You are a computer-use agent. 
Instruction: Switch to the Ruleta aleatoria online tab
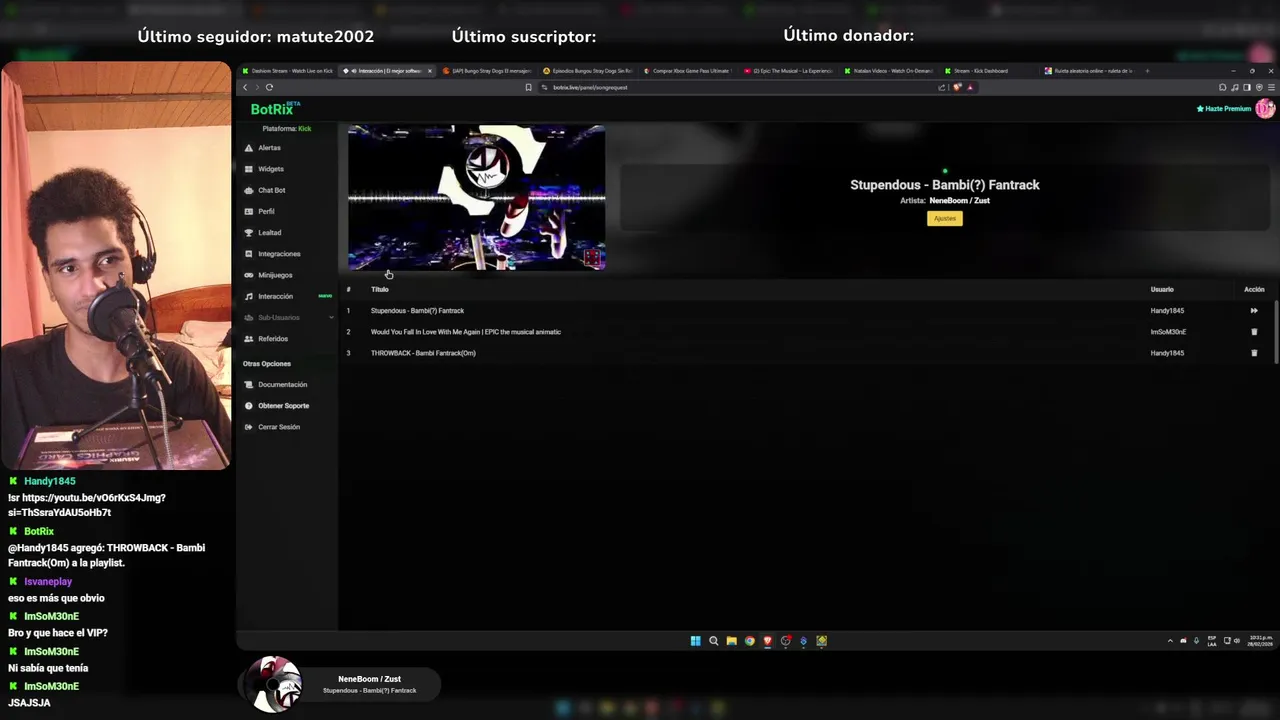[1090, 71]
